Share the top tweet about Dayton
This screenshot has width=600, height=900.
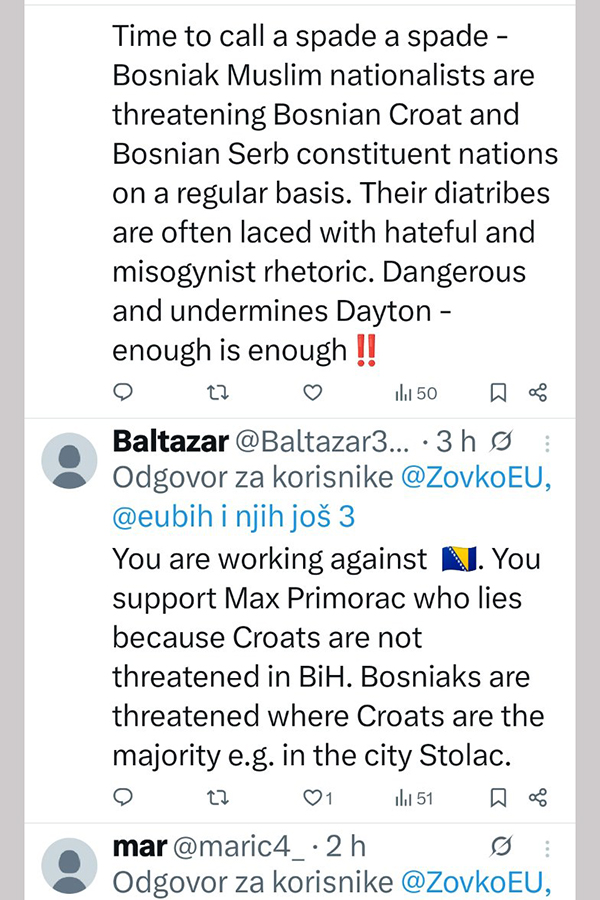[x=538, y=392]
